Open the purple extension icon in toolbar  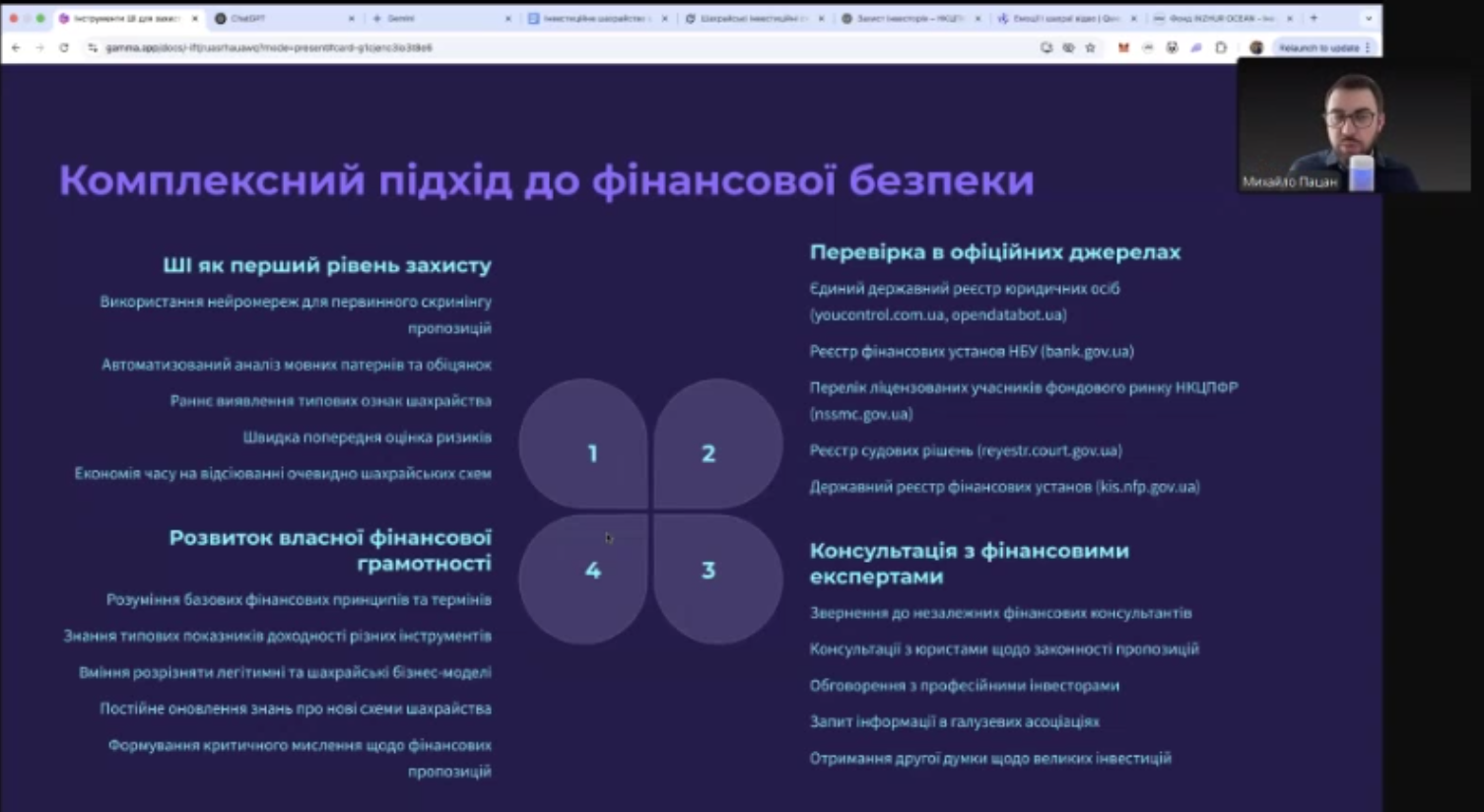[x=1195, y=47]
